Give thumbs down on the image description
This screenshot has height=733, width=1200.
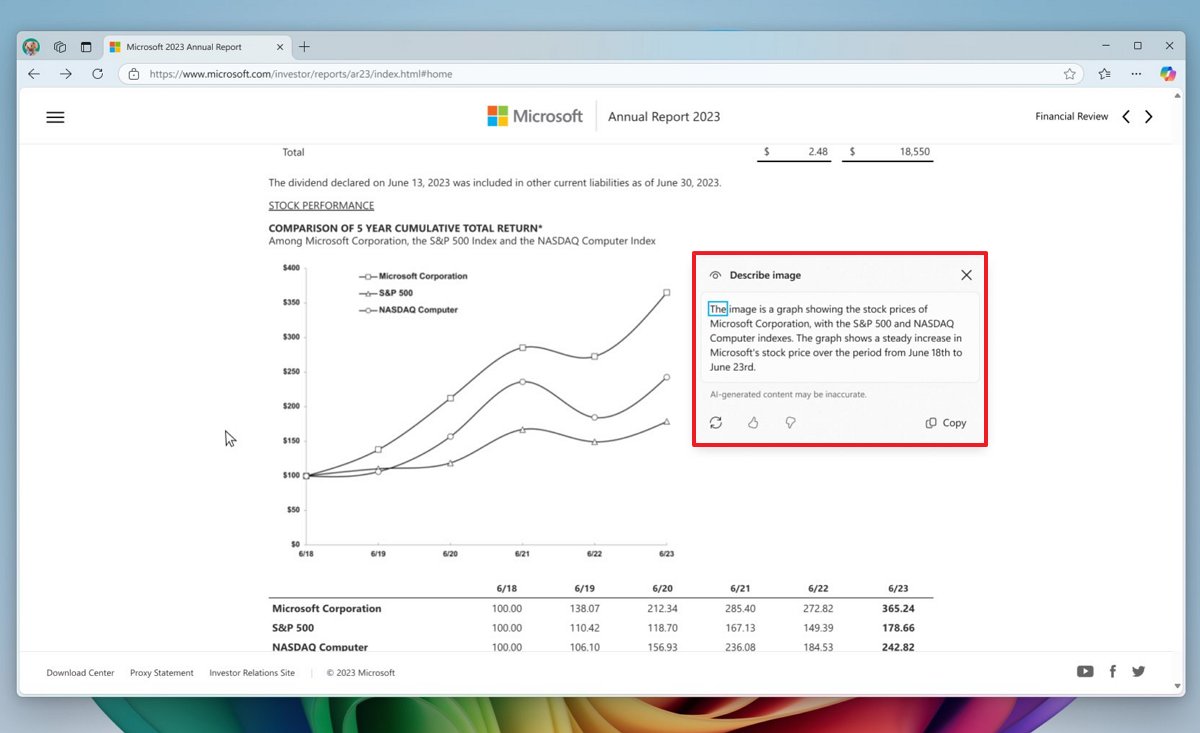click(x=790, y=422)
